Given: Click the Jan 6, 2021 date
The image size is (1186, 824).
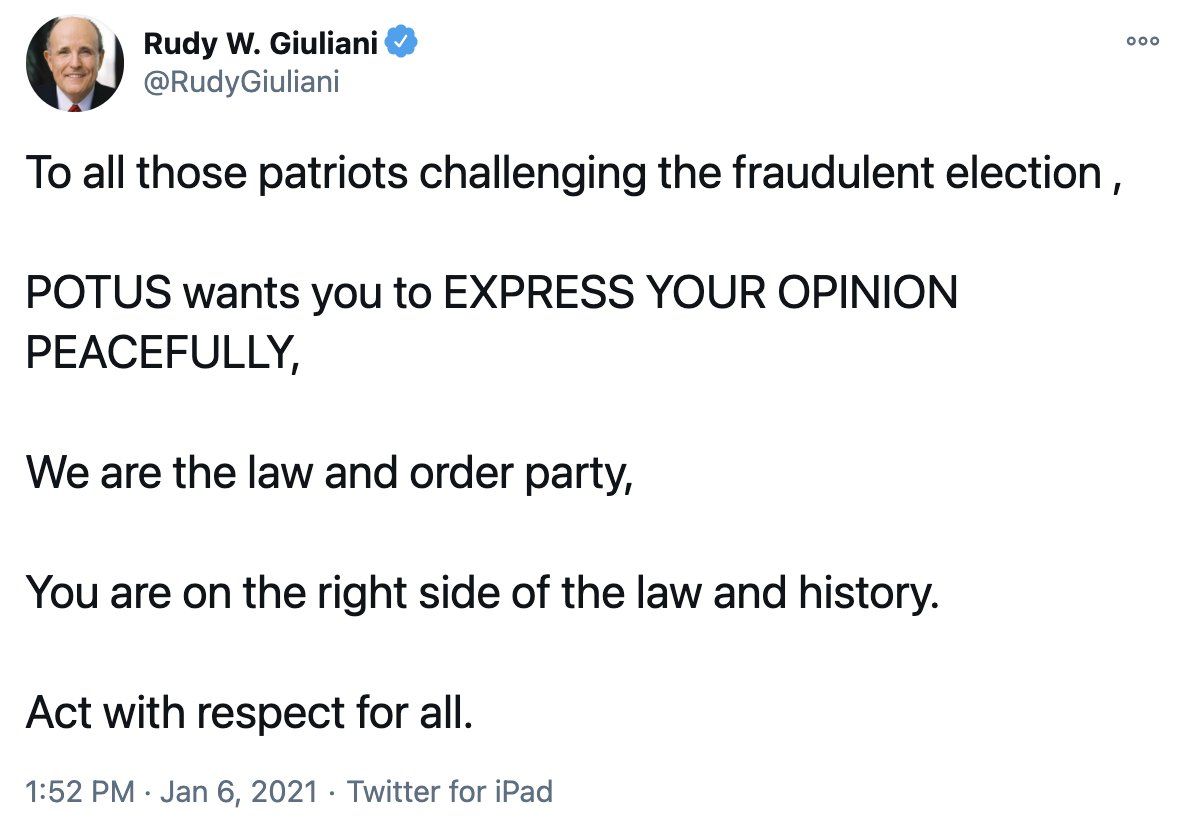Looking at the screenshot, I should (239, 792).
